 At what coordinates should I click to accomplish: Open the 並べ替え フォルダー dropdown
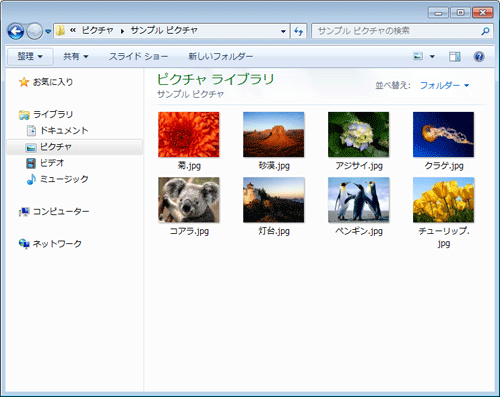(x=444, y=86)
